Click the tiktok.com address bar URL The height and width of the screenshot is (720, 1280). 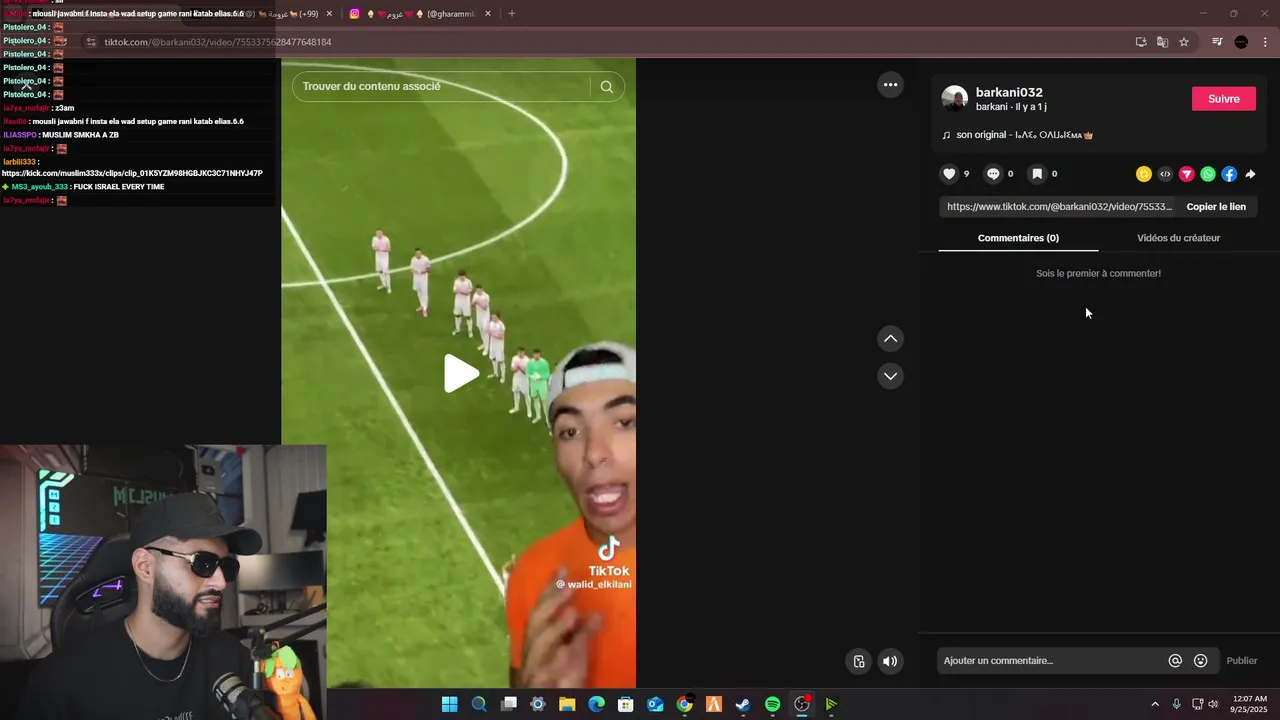pos(218,42)
